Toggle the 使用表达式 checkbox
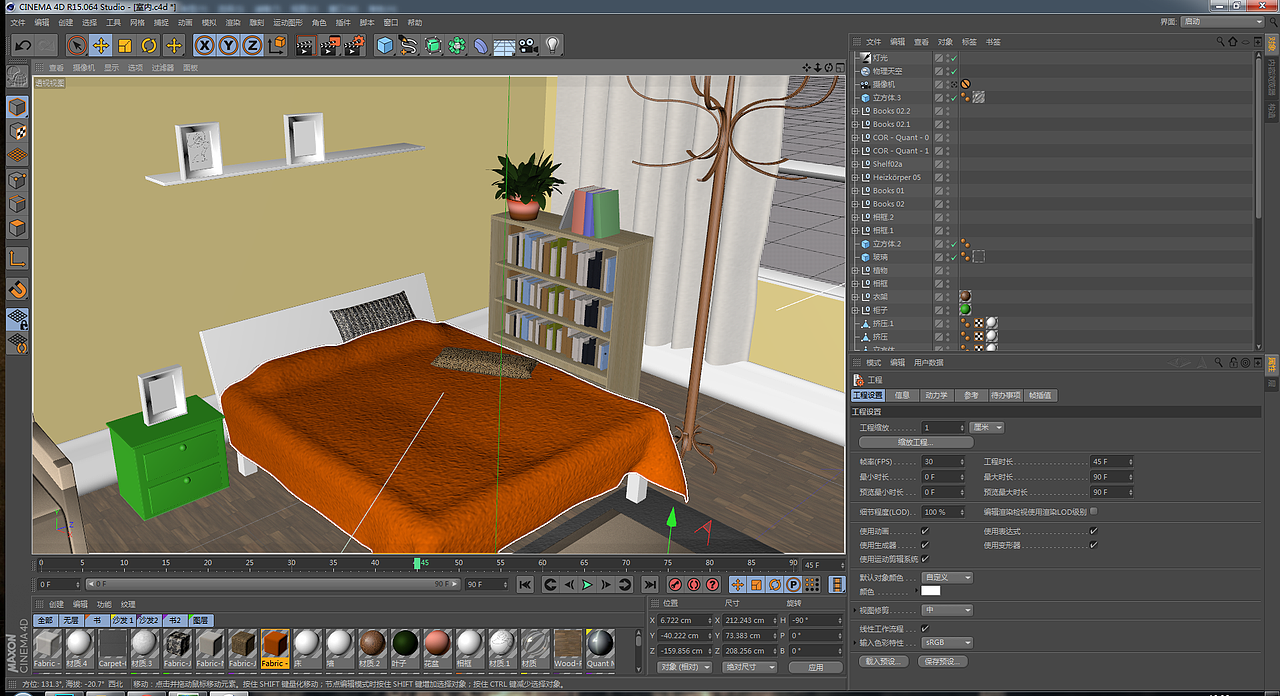Viewport: 1280px width, 696px height. click(1093, 531)
